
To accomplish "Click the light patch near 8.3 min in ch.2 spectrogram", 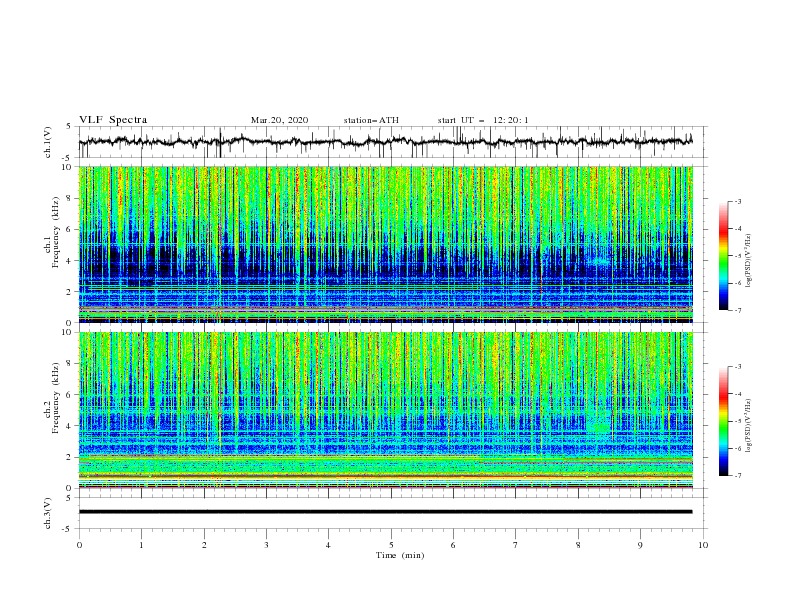I will 600,423.
